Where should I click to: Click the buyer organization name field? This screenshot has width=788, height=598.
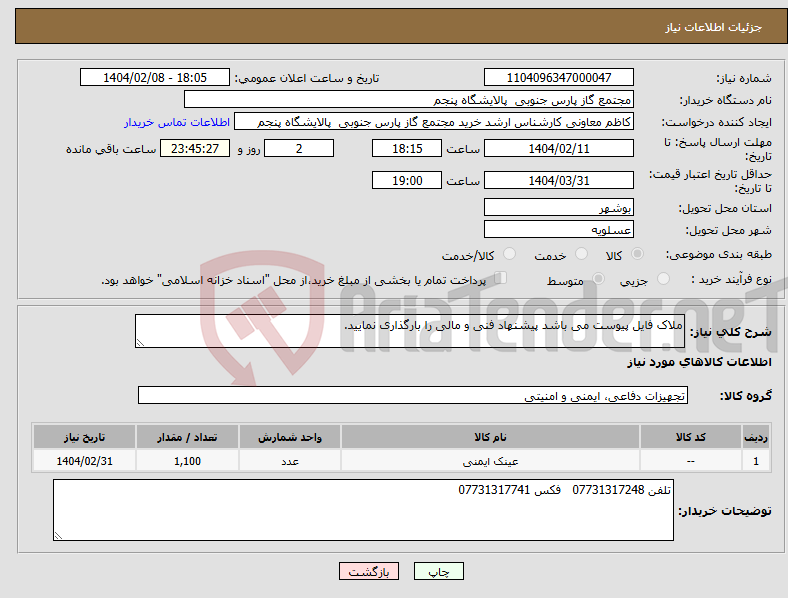pyautogui.click(x=409, y=99)
